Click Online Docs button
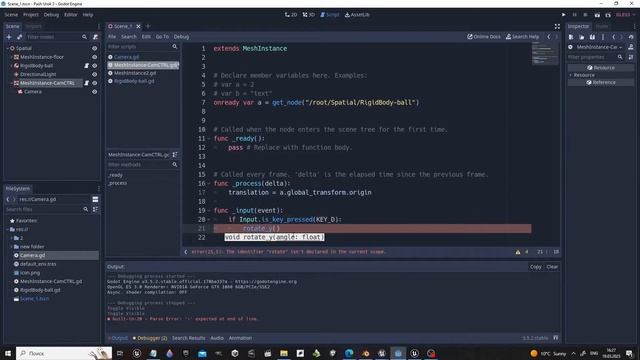The width and height of the screenshot is (640, 360). pos(484,37)
